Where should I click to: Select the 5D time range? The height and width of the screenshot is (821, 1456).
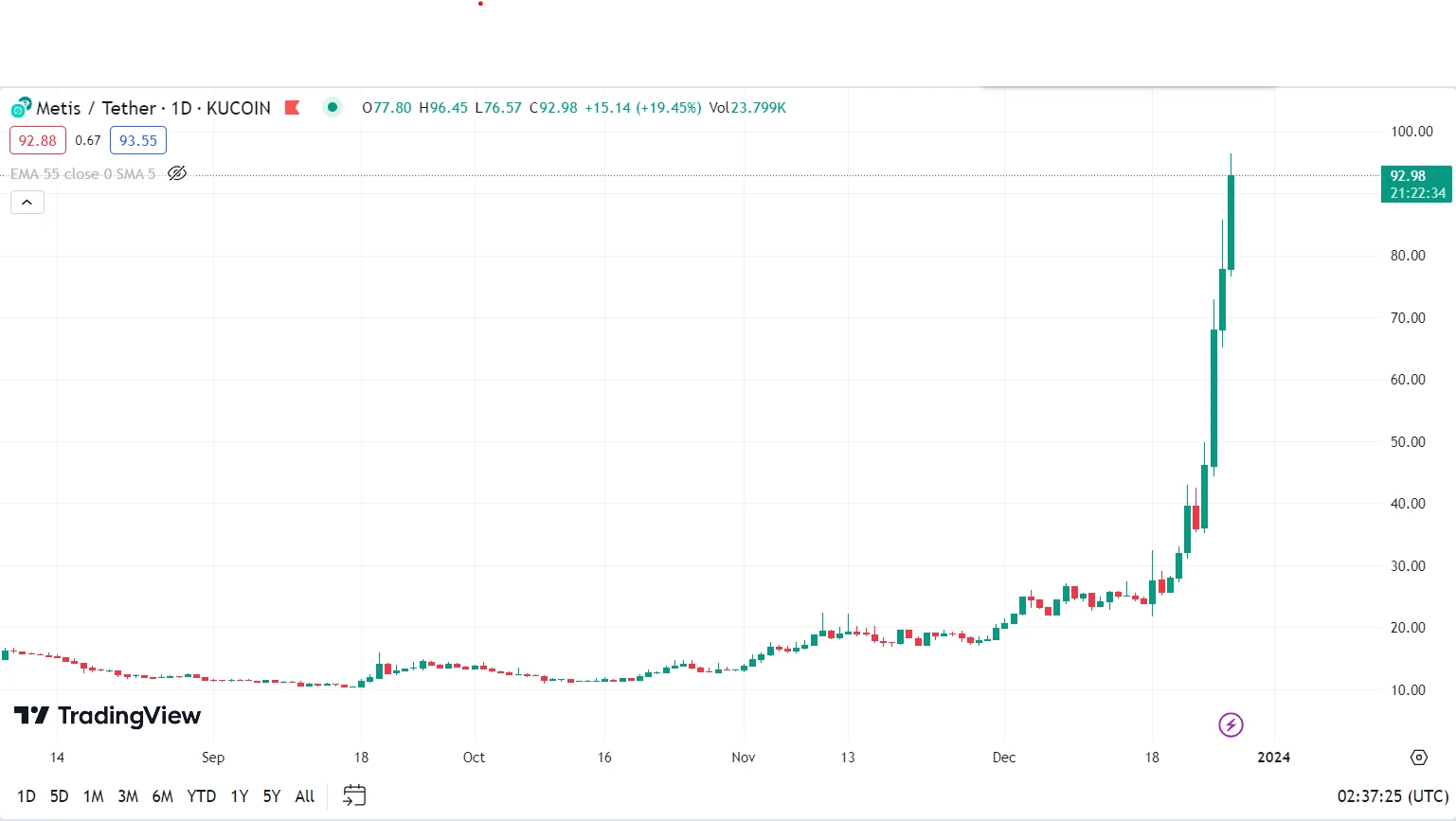(x=59, y=796)
